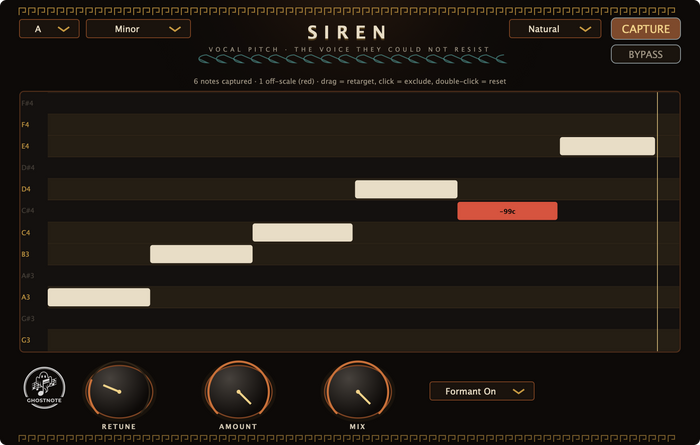
Task: Click the MIX knob
Action: tap(358, 391)
